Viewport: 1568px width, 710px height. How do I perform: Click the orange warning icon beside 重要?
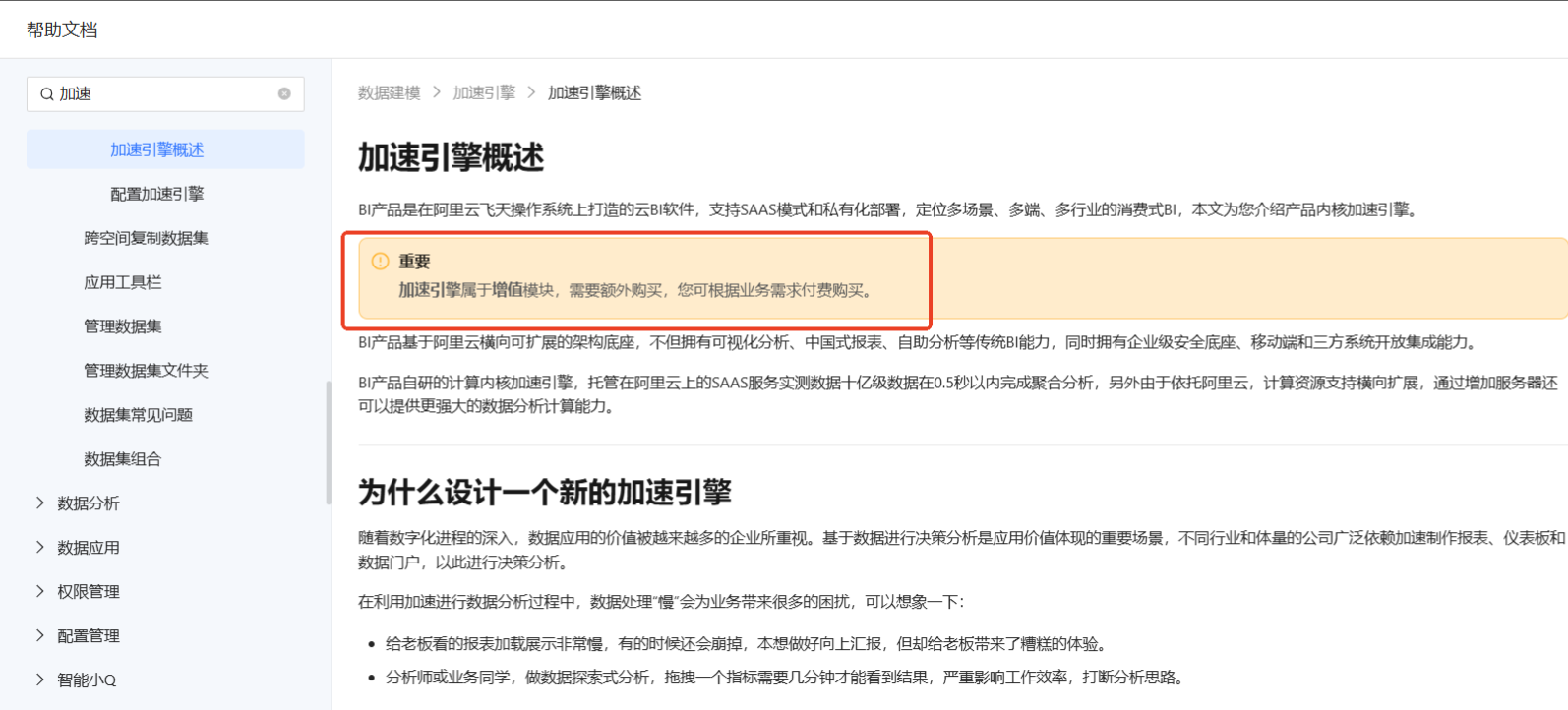click(380, 262)
